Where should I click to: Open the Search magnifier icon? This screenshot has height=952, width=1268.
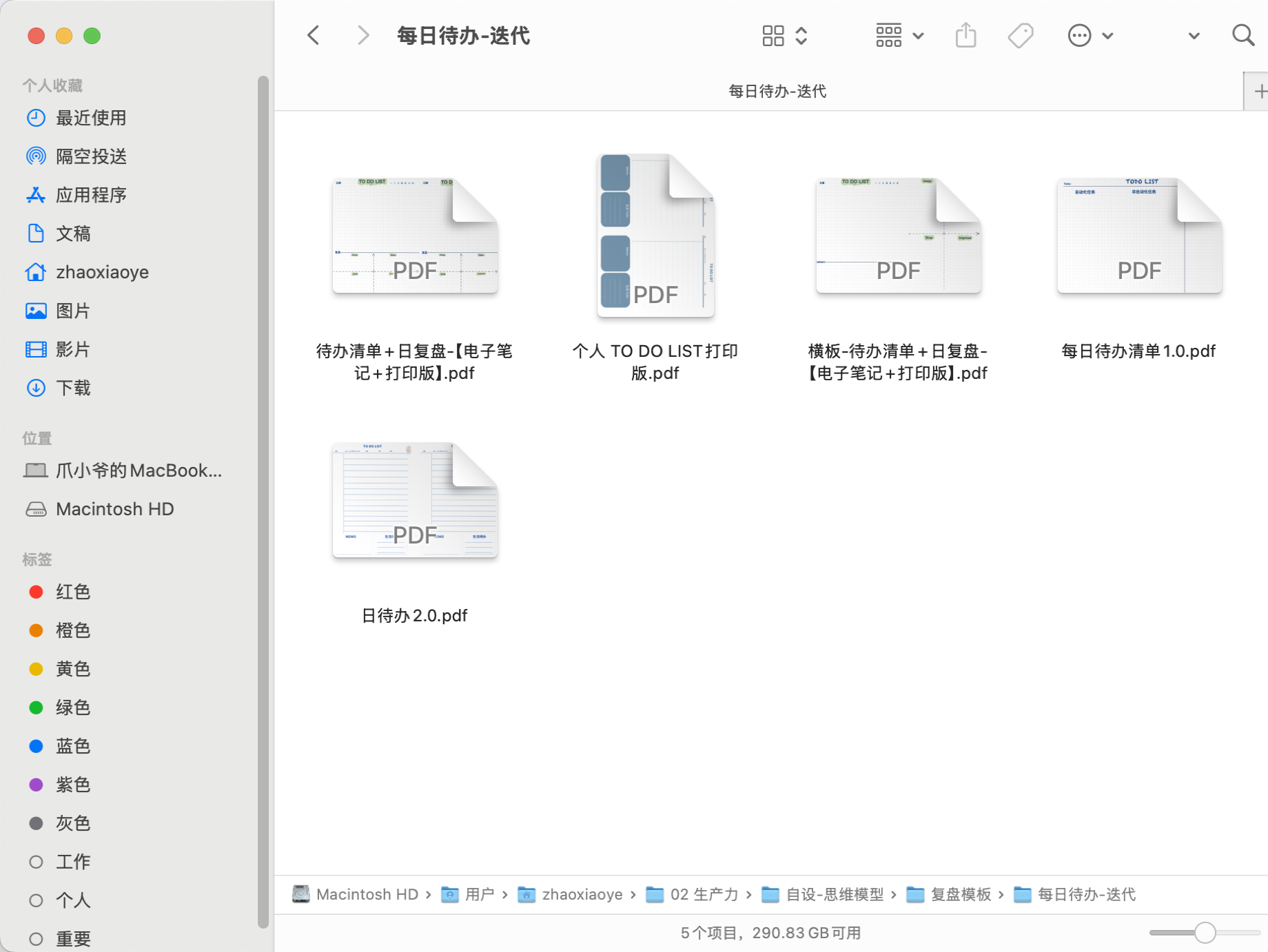(1243, 35)
